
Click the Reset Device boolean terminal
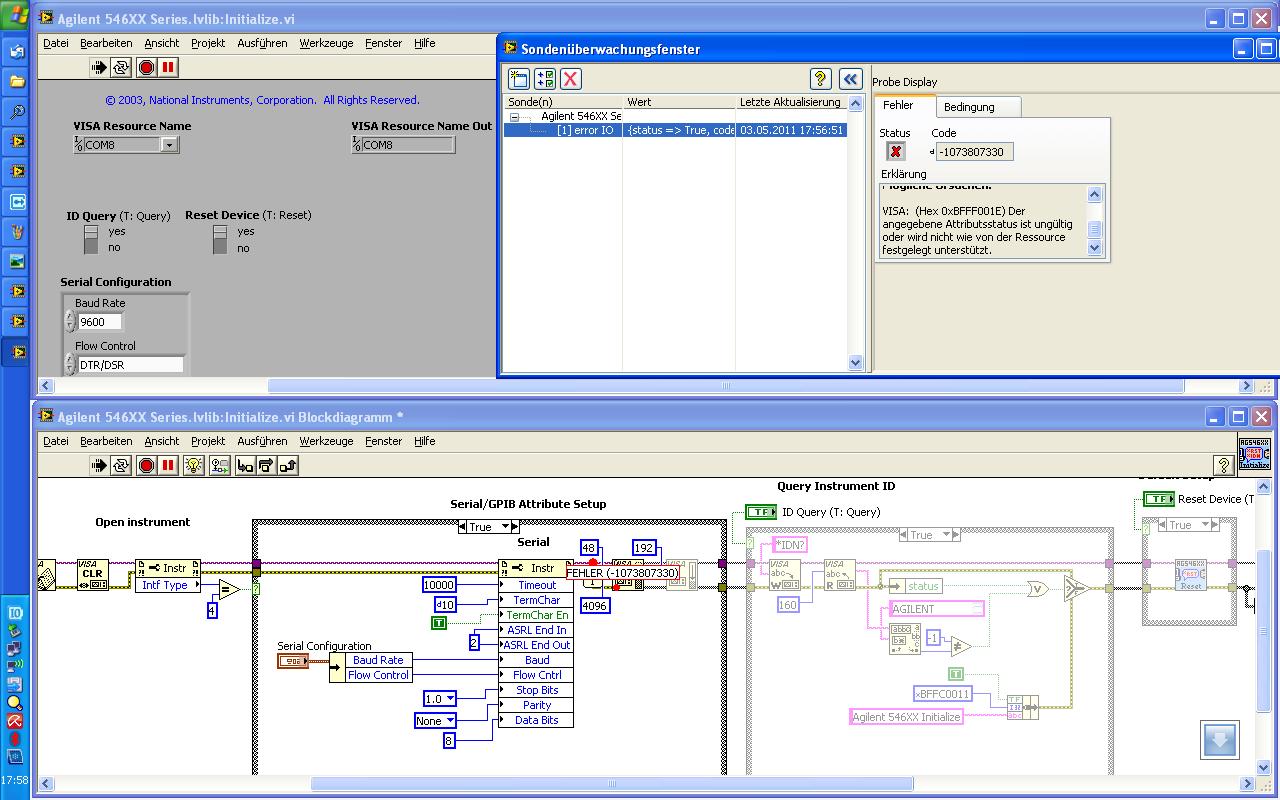[x=1158, y=499]
